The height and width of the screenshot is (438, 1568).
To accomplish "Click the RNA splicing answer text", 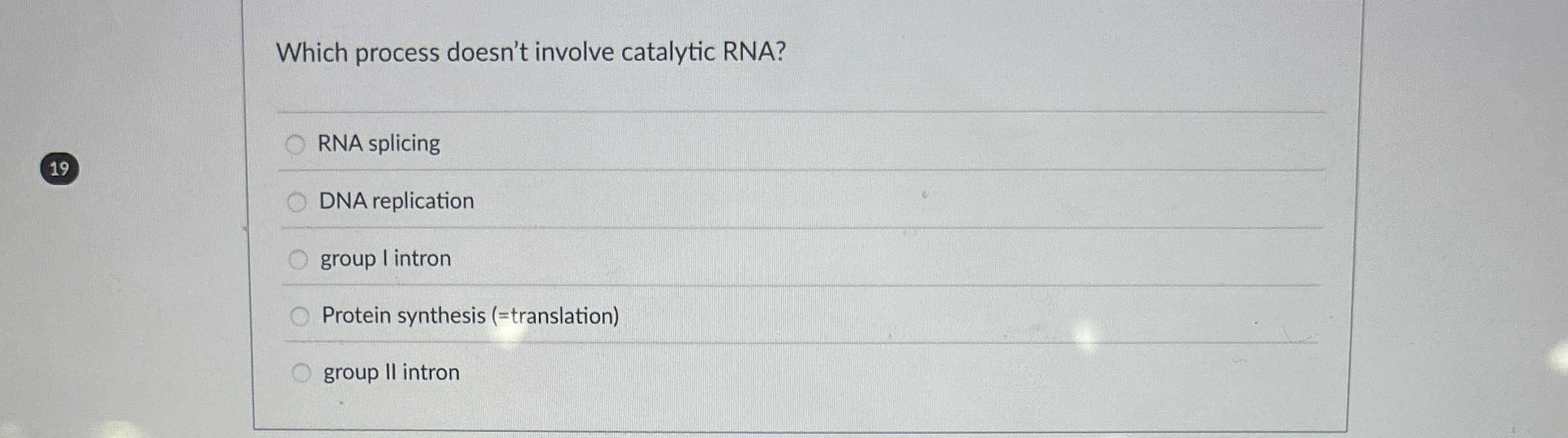I will coord(379,144).
